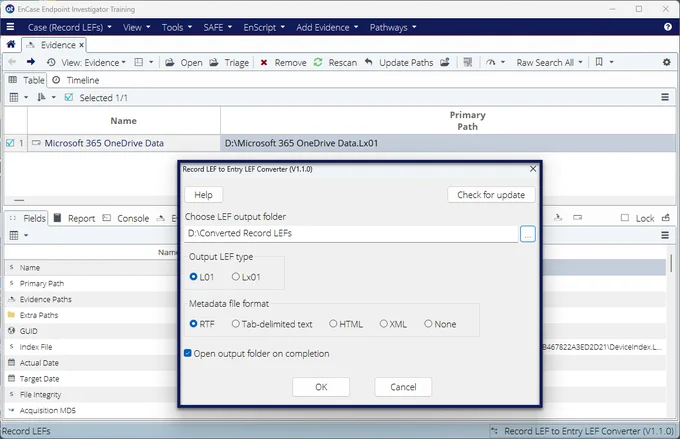Click the Help button in converter dialog
The image size is (680, 439).
click(x=203, y=195)
